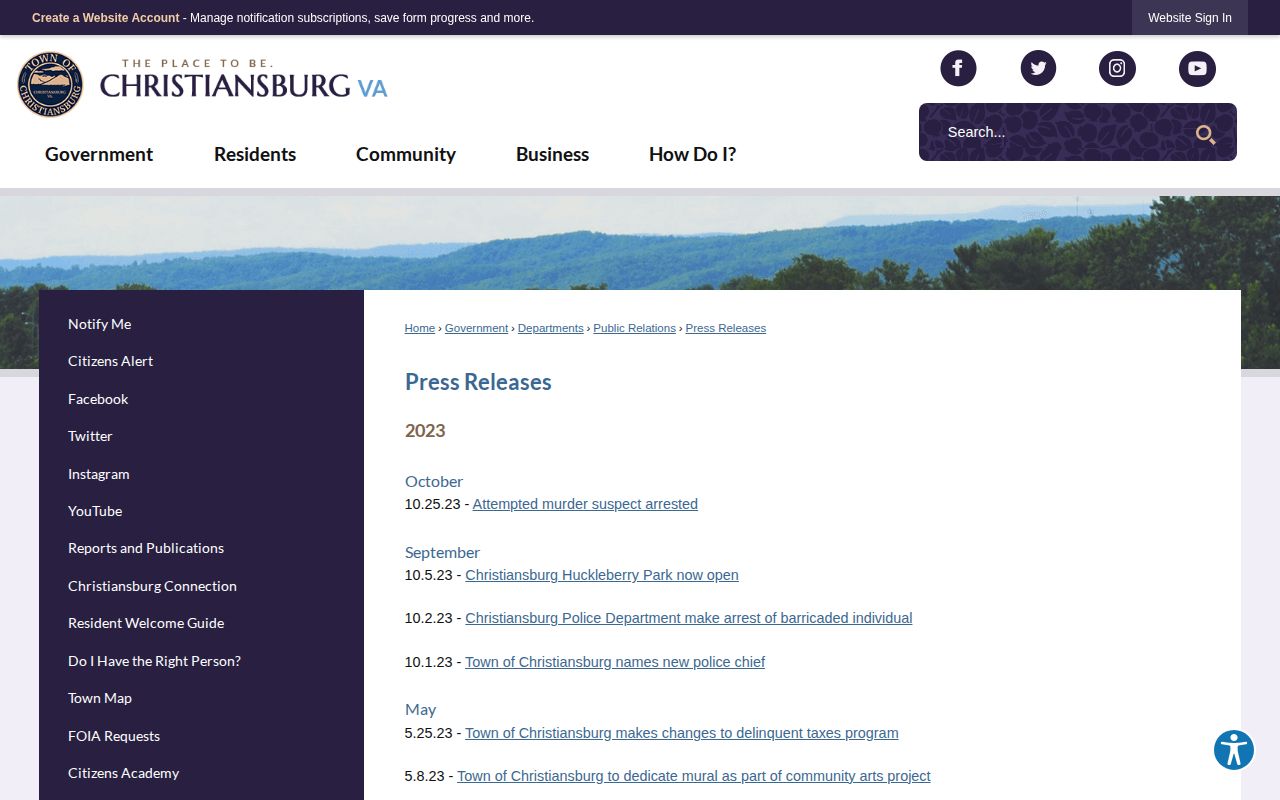The height and width of the screenshot is (800, 1280).
Task: Open the Government menu
Action: point(99,154)
